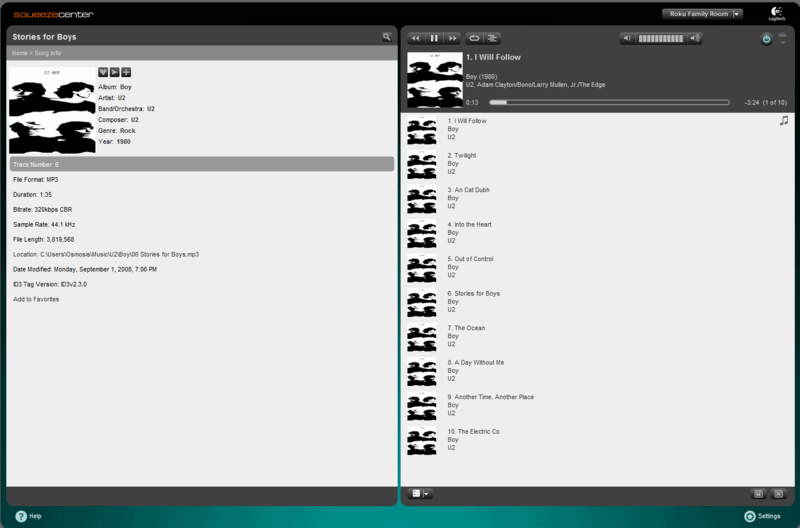Viewport: 800px width, 528px height.
Task: Add song to playlist with plus icon
Action: click(x=126, y=72)
